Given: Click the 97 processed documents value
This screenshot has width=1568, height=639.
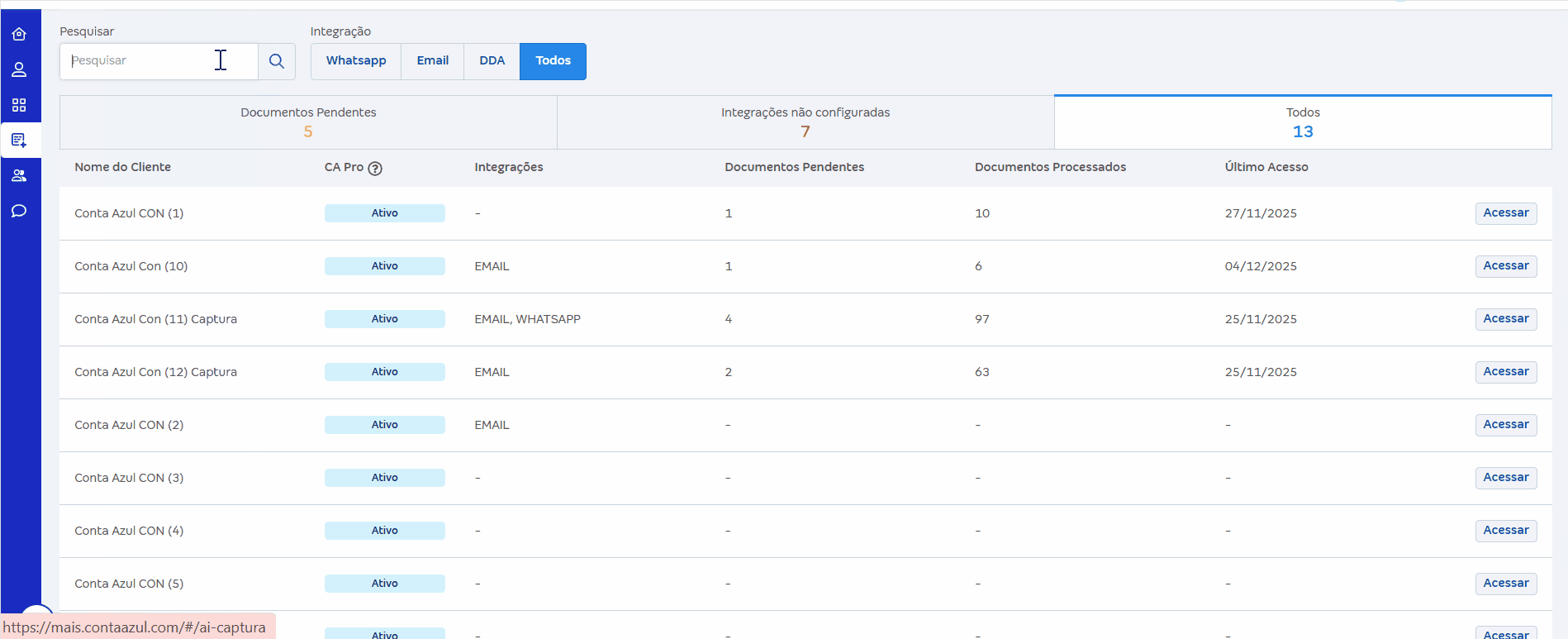Looking at the screenshot, I should 982,319.
